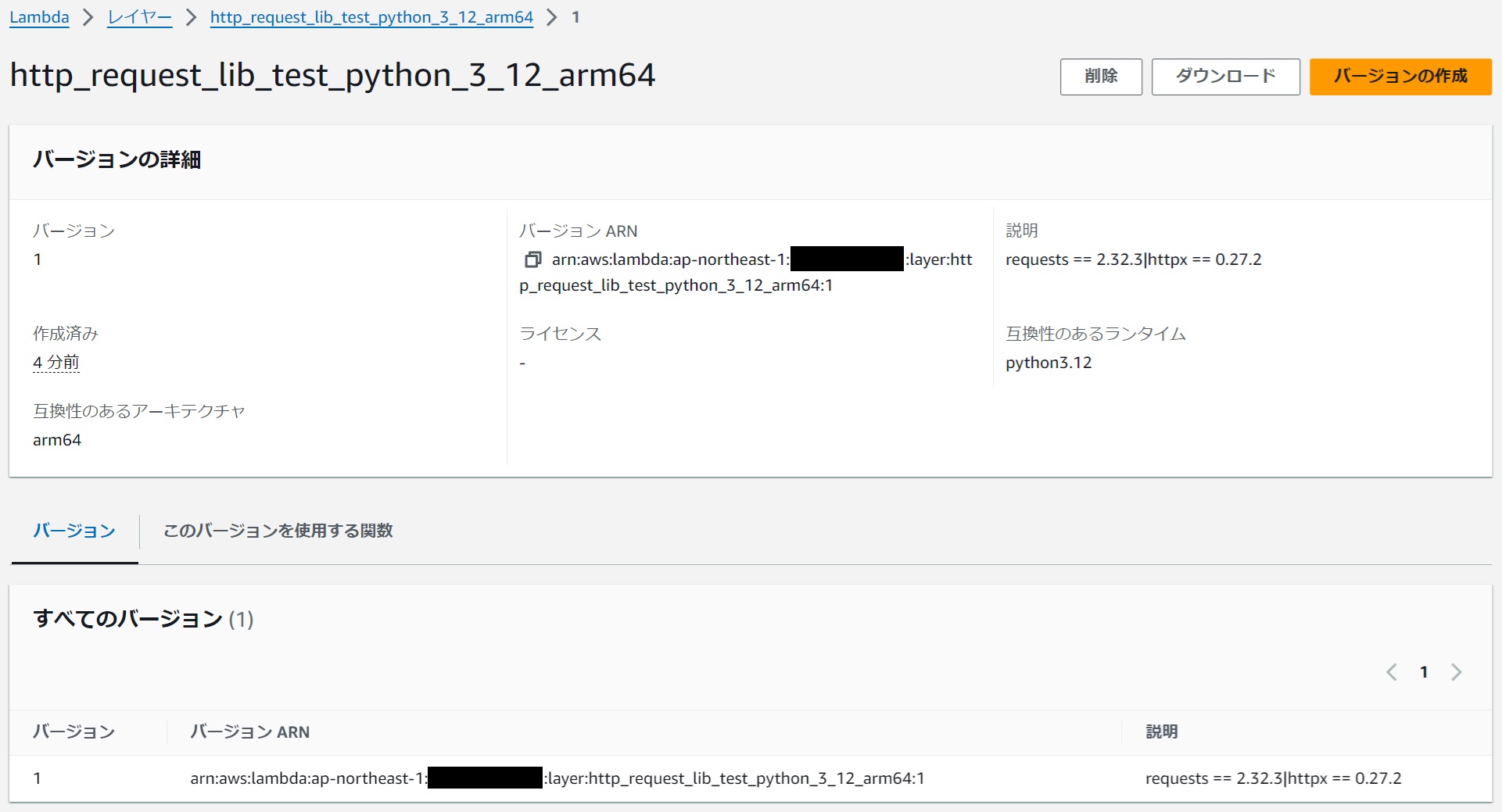Click version 1 in すべてのバージョン table
The height and width of the screenshot is (812, 1502).
(37, 778)
